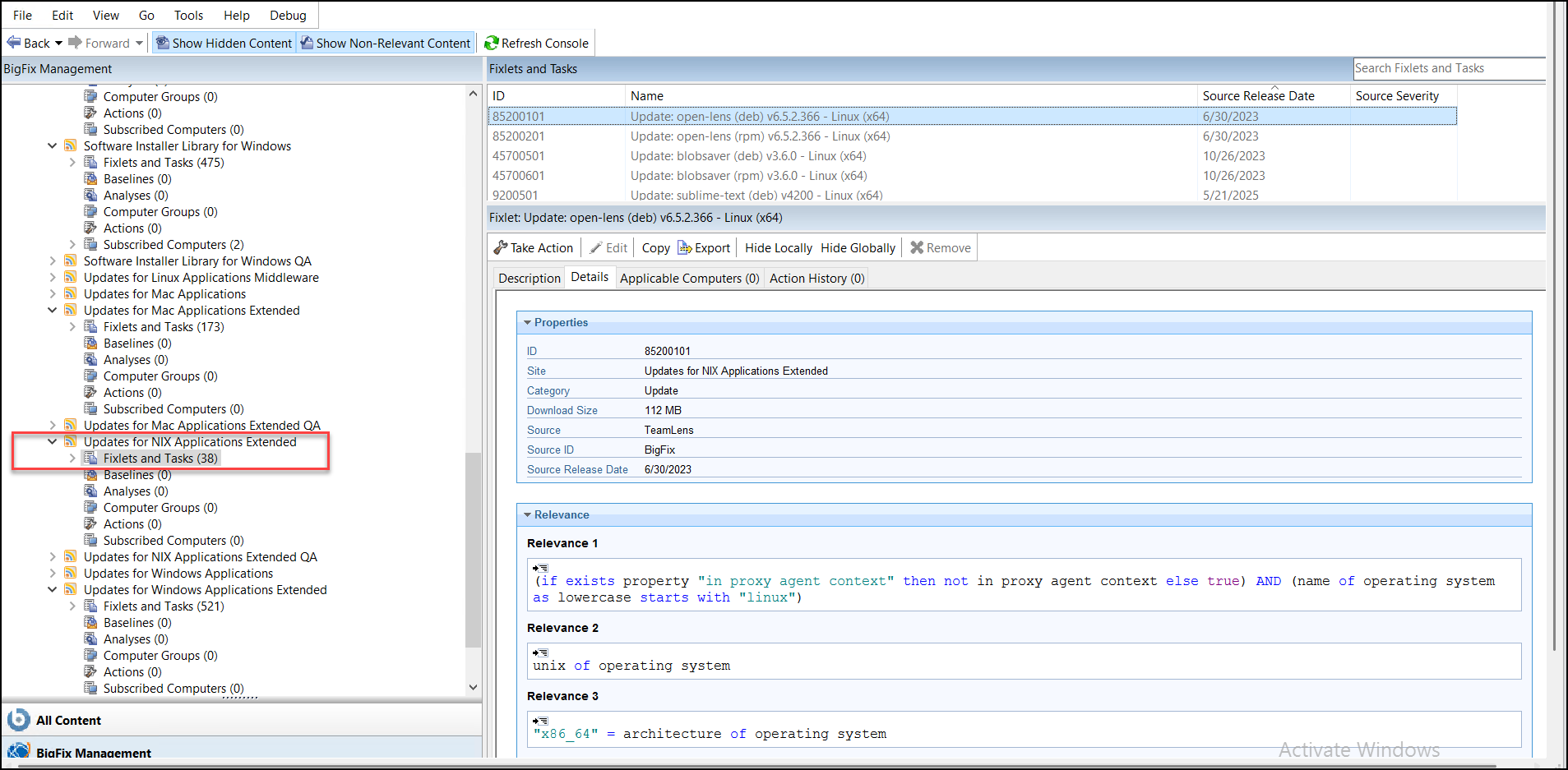Expand Fixlets and Tasks (38) node
Viewport: 1568px width, 770px height.
pyautogui.click(x=72, y=459)
